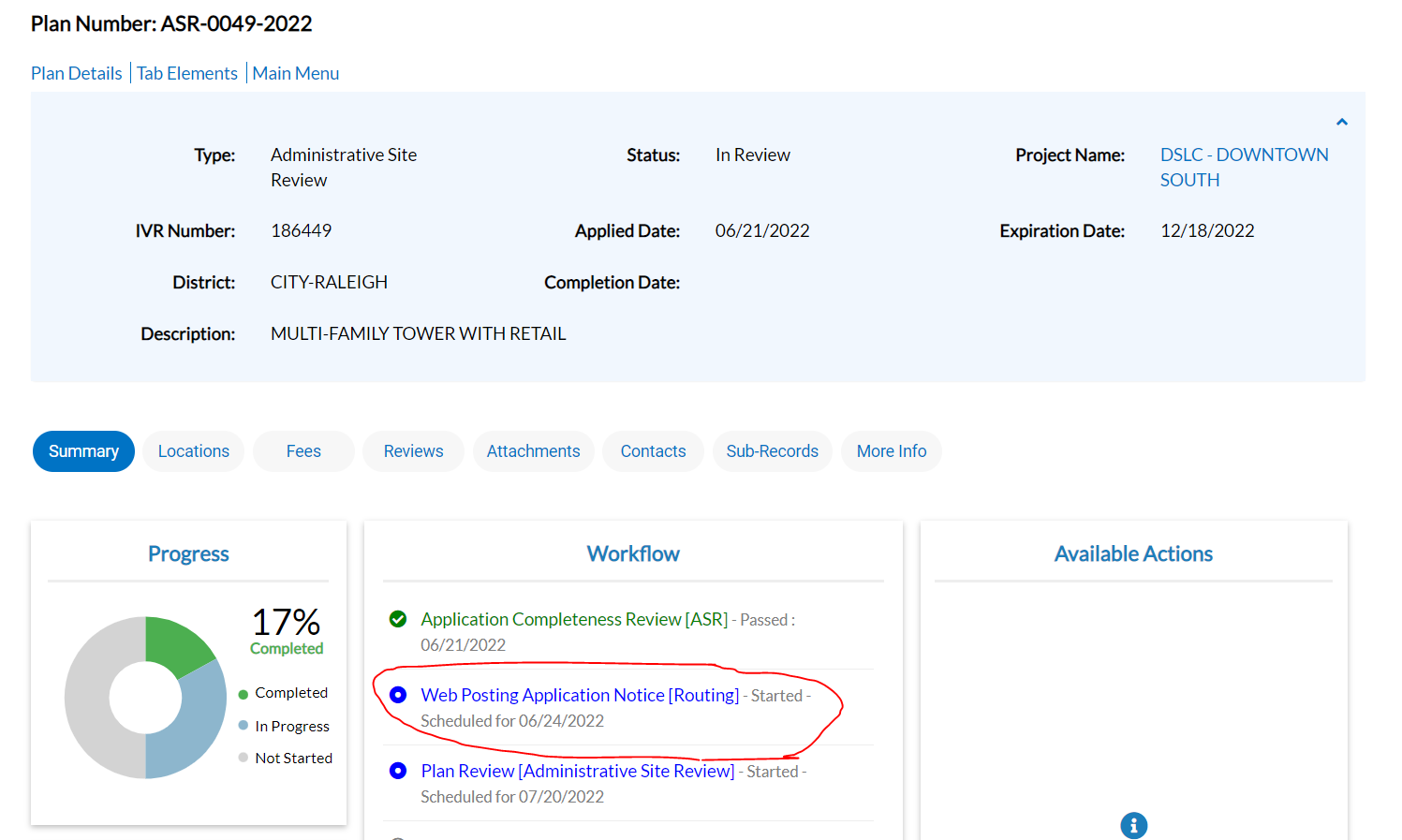
Task: Collapse the plan details panel chevron
Action: 1341,123
